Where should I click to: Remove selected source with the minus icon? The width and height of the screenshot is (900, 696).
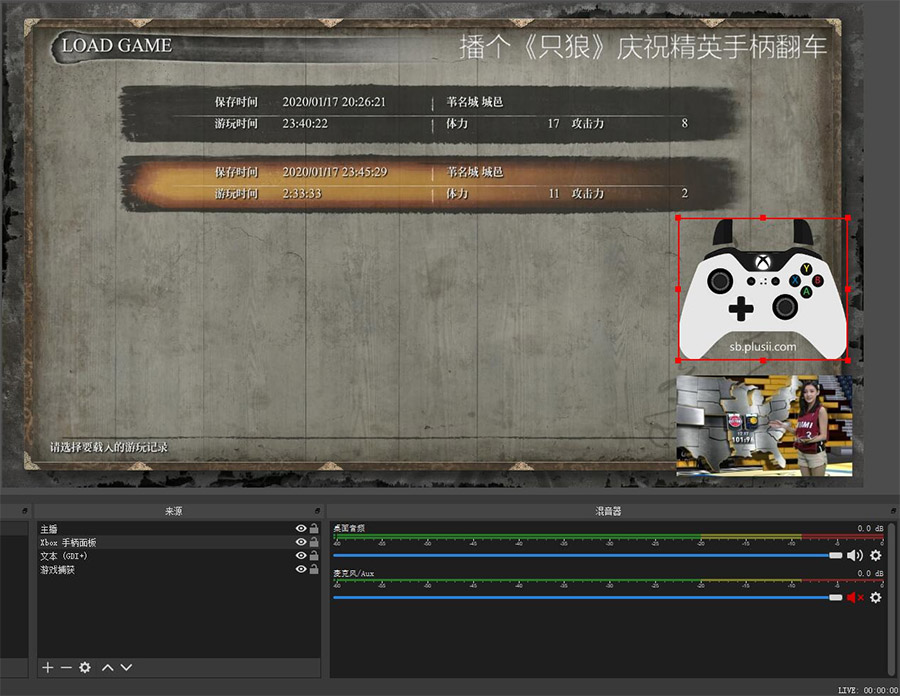pos(66,667)
